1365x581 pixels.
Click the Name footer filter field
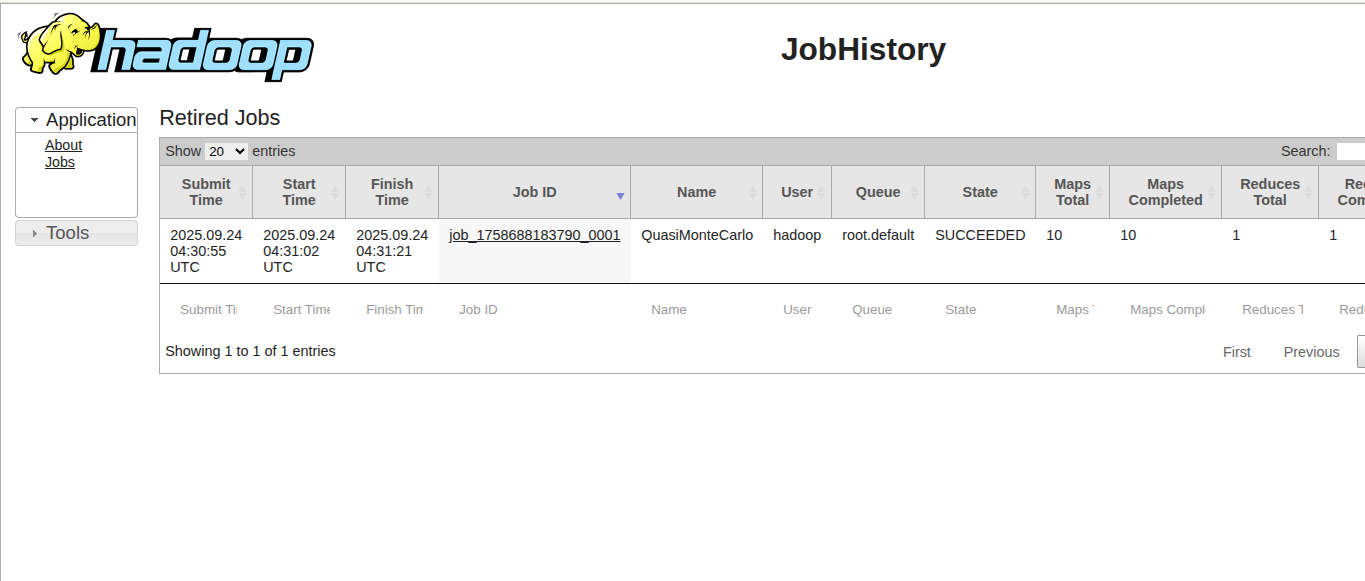pos(696,310)
